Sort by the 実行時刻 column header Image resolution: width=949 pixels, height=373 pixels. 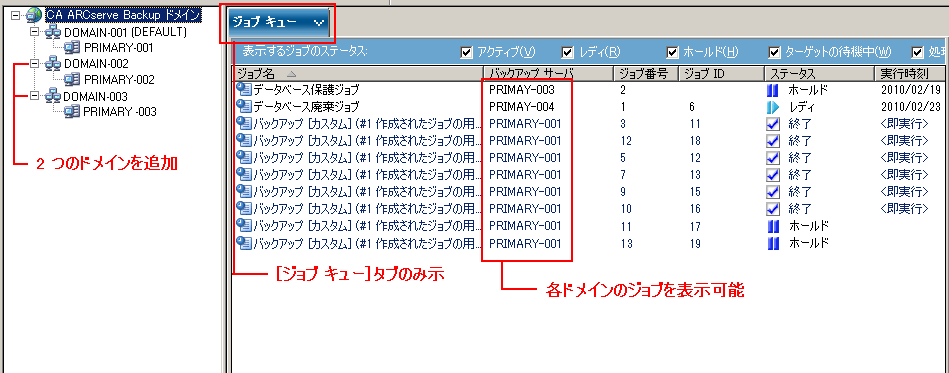911,74
